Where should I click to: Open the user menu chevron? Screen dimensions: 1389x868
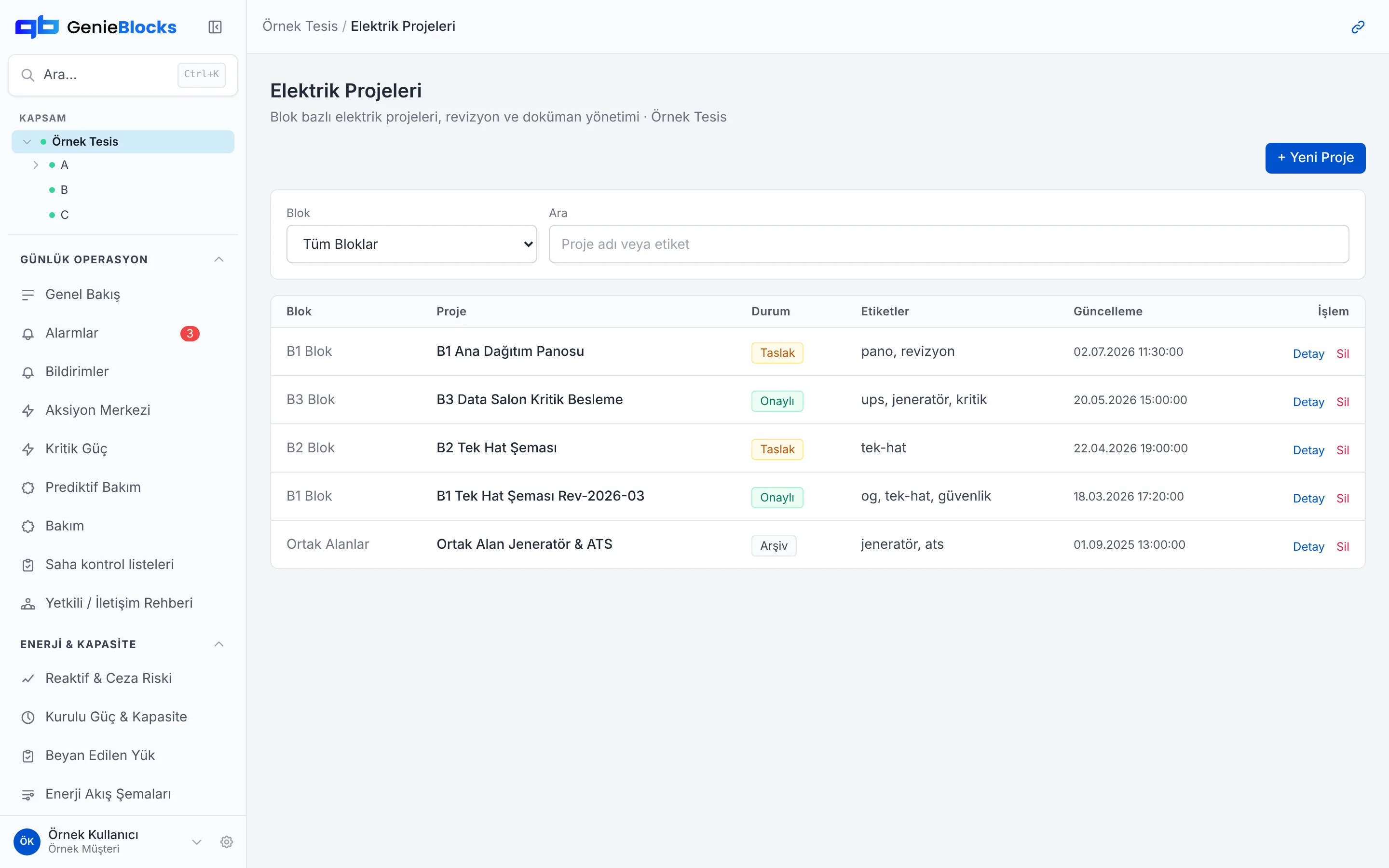(196, 841)
